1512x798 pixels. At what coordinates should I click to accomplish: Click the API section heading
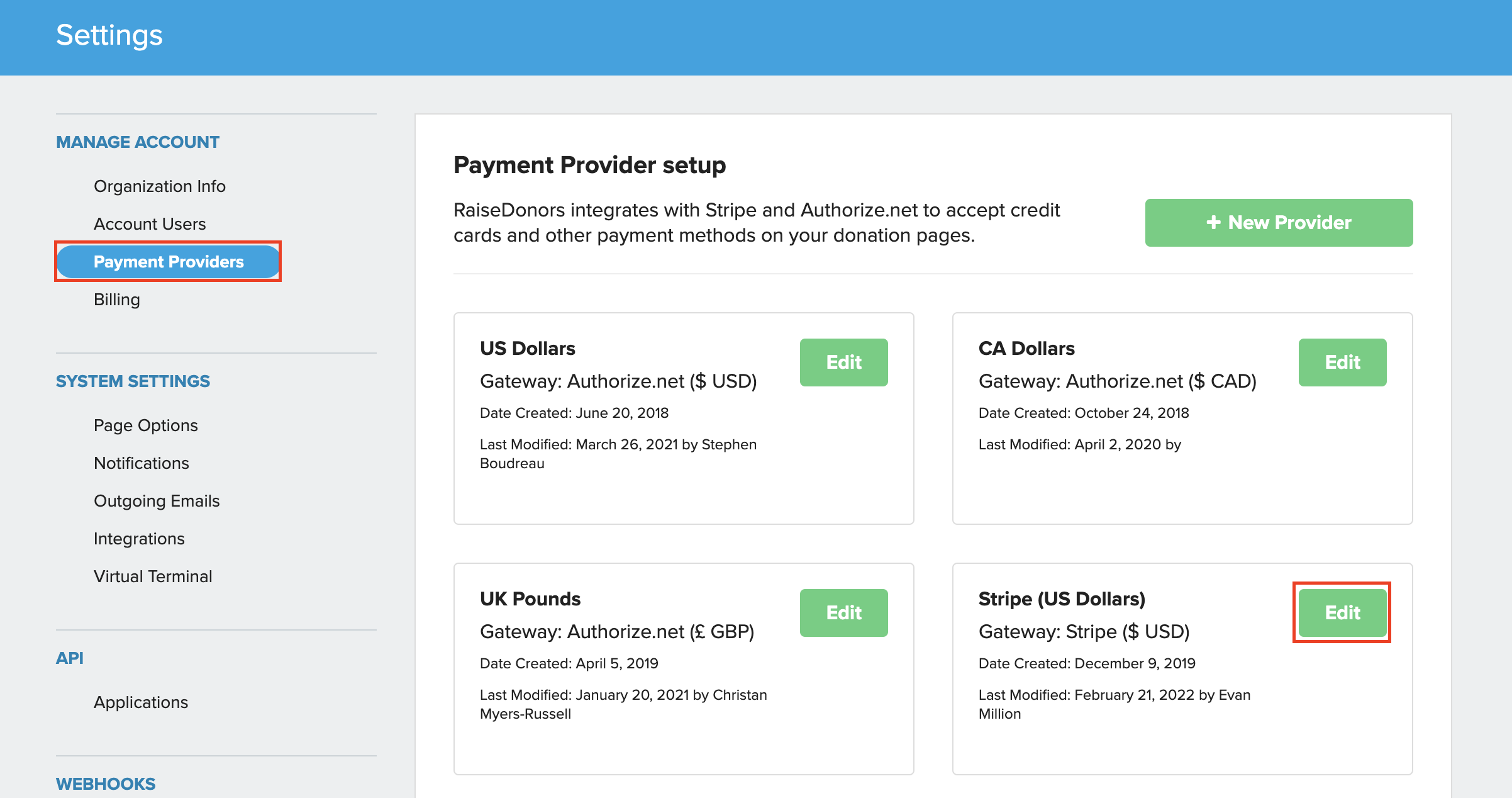(70, 658)
